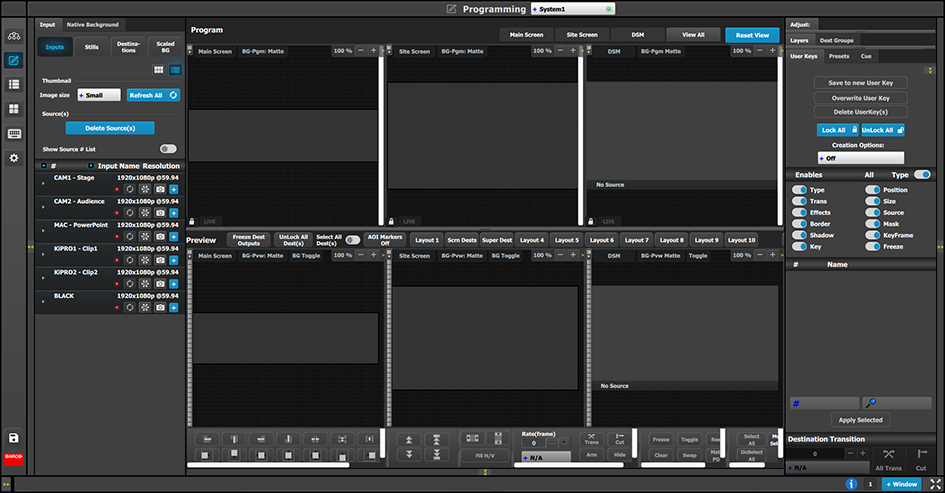Expand the MAC - PowerPoint input row
The height and width of the screenshot is (493, 945).
43,230
